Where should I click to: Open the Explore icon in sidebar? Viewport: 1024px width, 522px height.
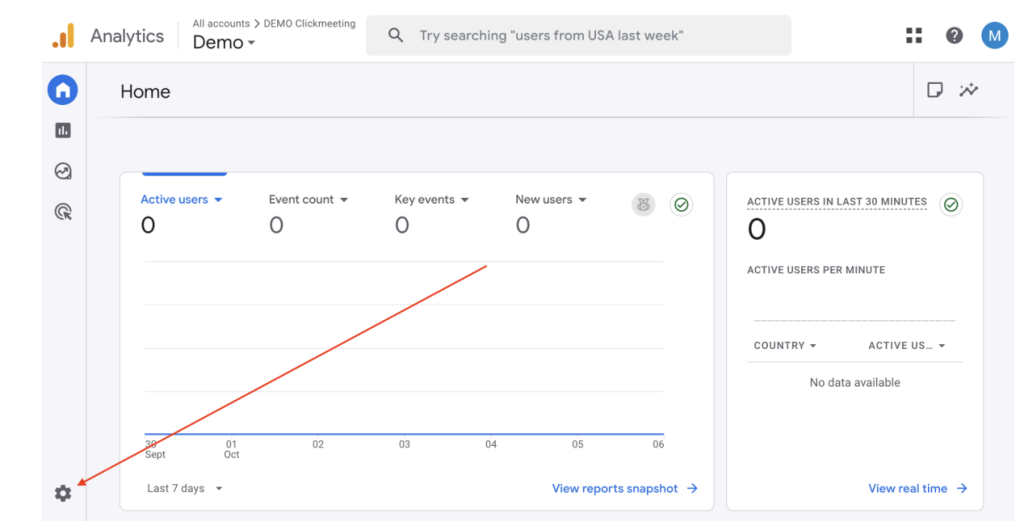63,171
